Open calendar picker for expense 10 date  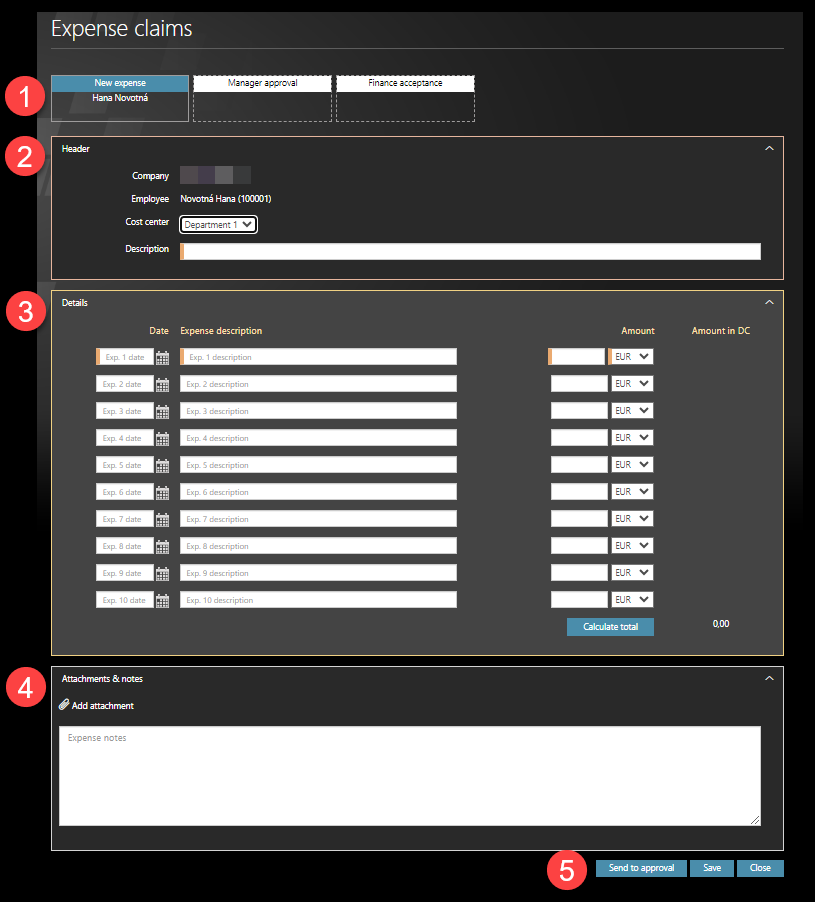pyautogui.click(x=162, y=600)
